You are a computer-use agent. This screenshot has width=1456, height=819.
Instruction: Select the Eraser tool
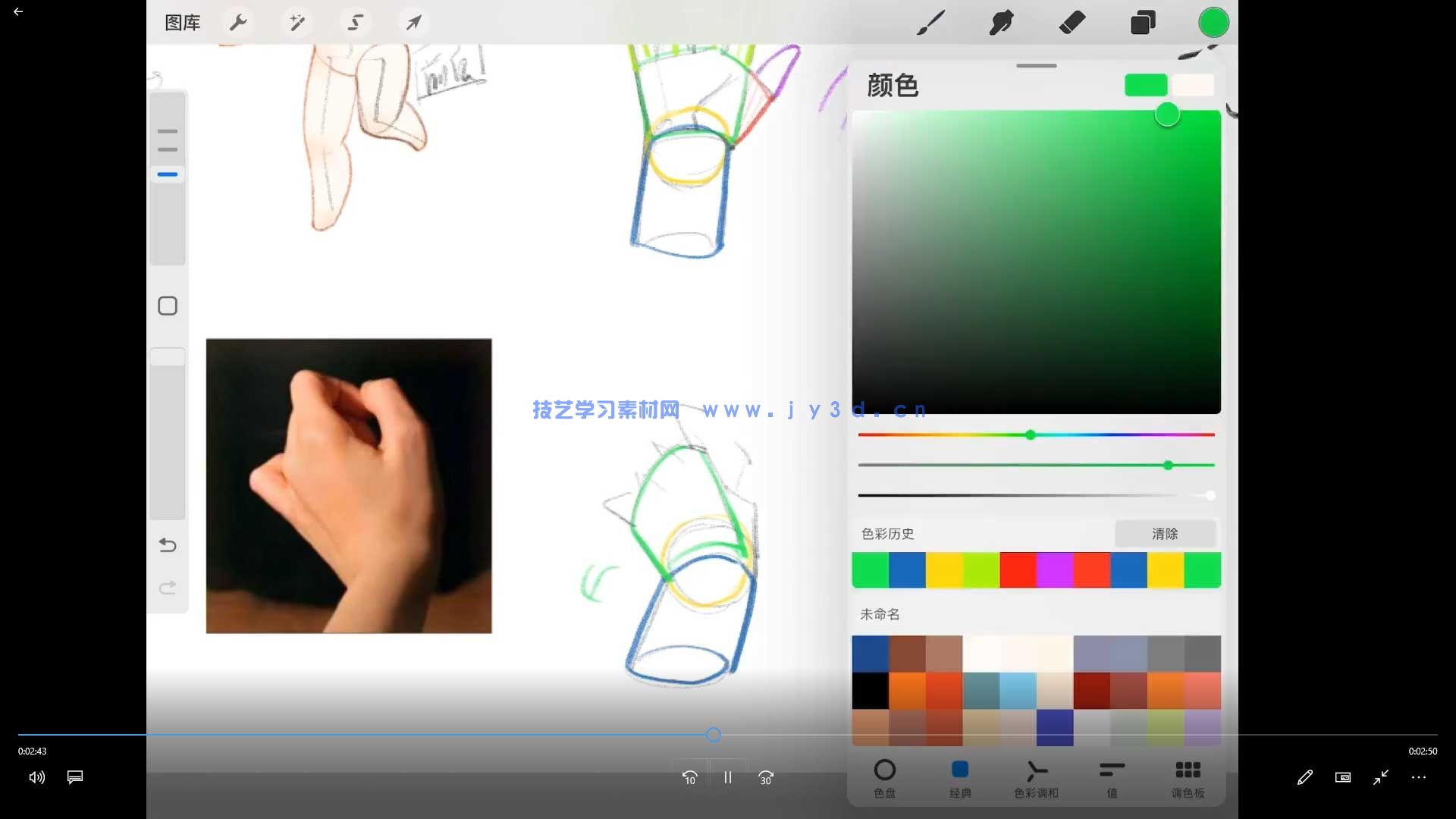pyautogui.click(x=1072, y=23)
